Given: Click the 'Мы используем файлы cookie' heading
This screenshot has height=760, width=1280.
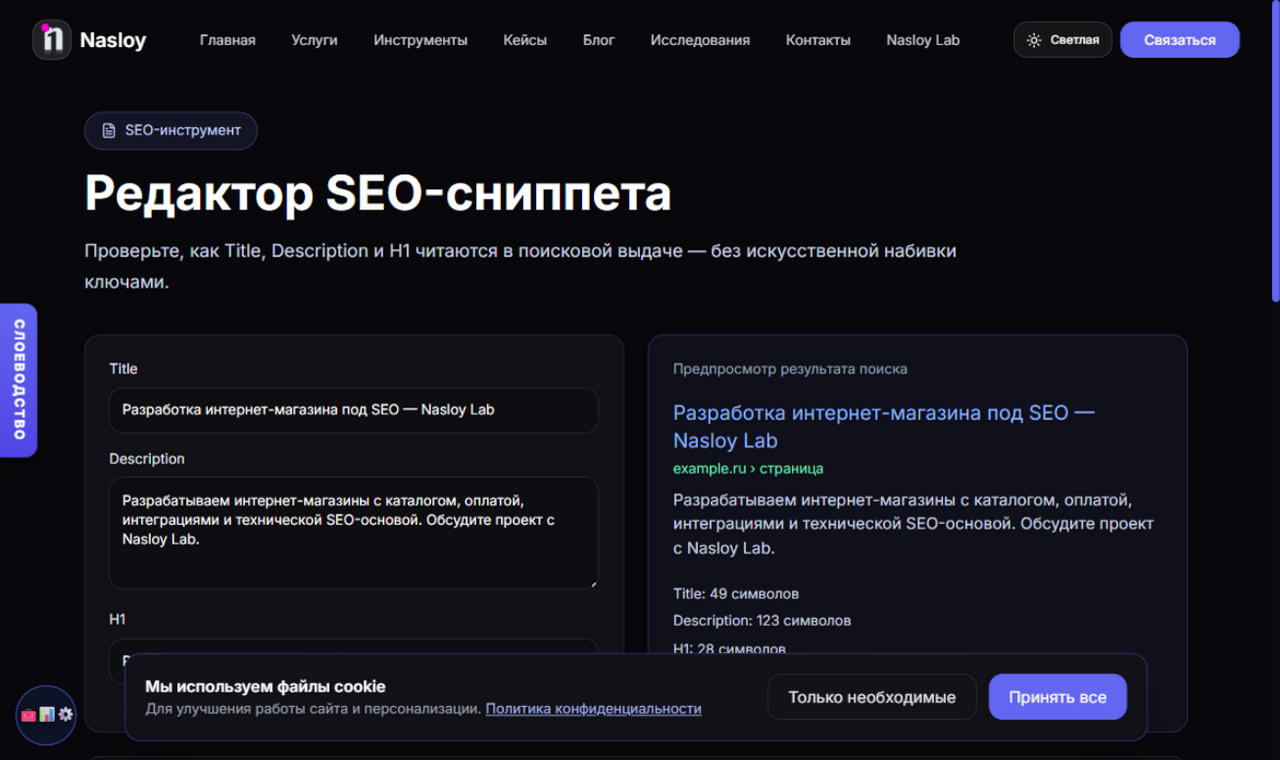Looking at the screenshot, I should click(265, 687).
